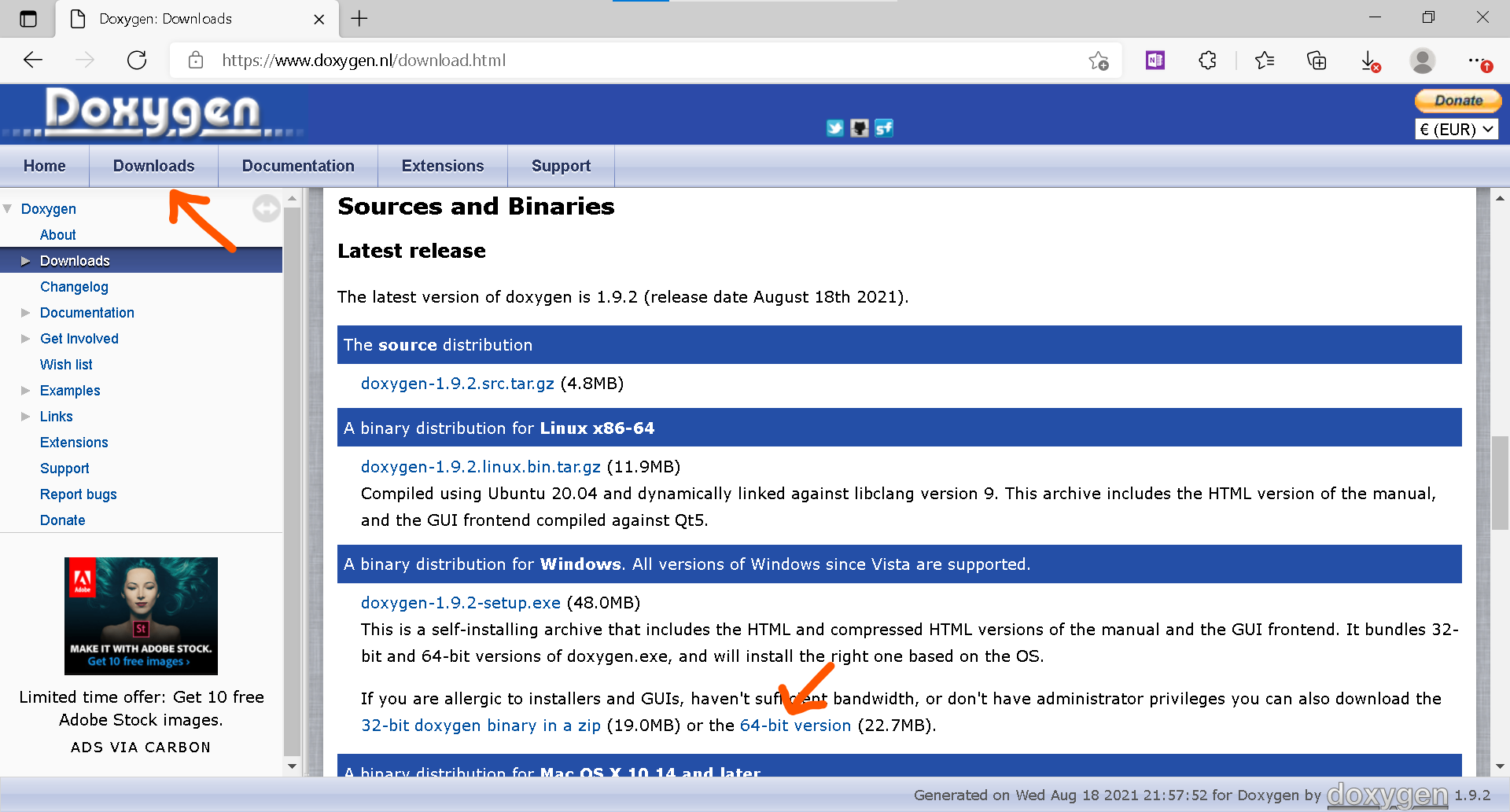Viewport: 1510px width, 812px height.
Task: Expand the Examples tree node arrow
Action: [25, 391]
